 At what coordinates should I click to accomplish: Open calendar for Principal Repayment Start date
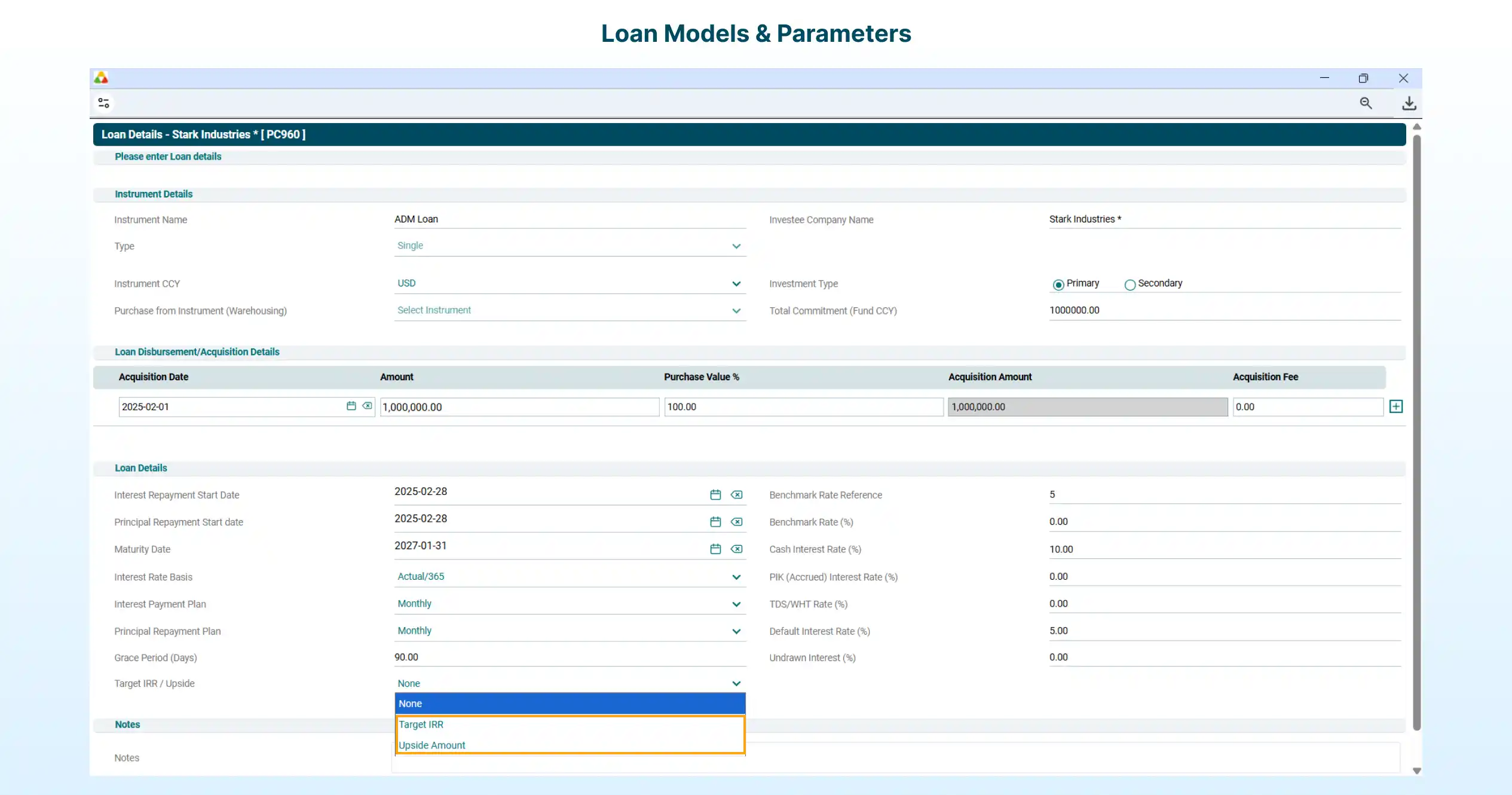tap(715, 522)
